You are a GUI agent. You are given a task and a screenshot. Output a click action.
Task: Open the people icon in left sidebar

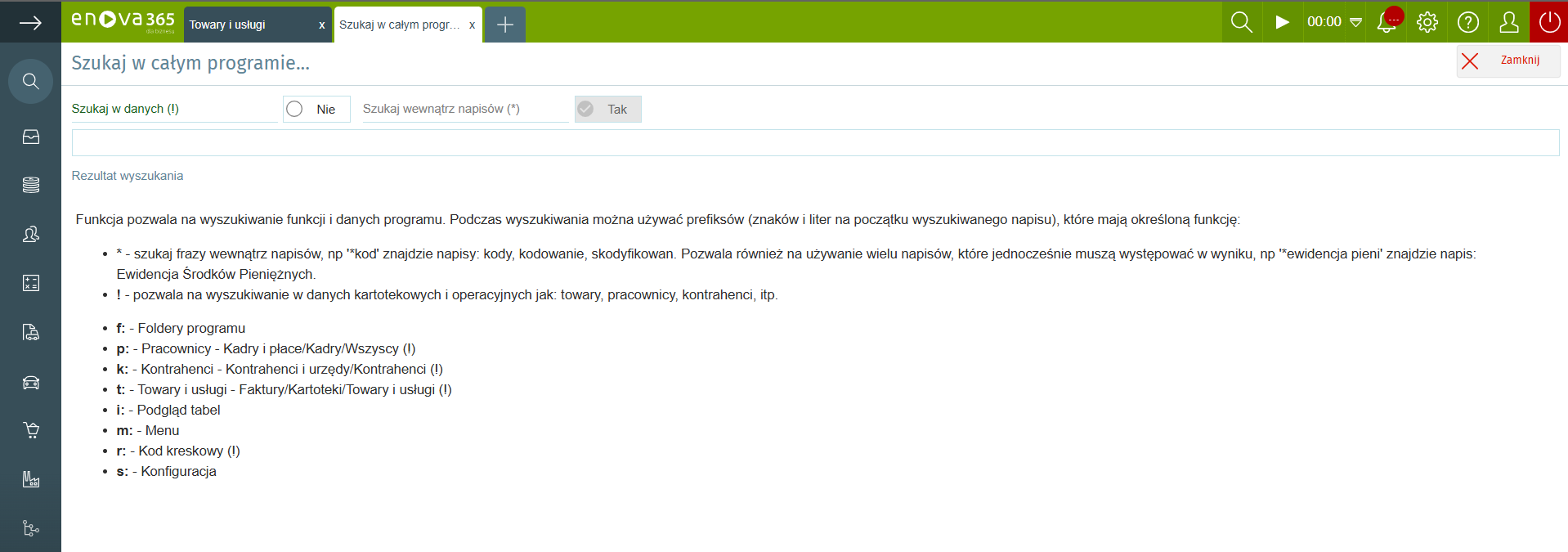(x=30, y=235)
